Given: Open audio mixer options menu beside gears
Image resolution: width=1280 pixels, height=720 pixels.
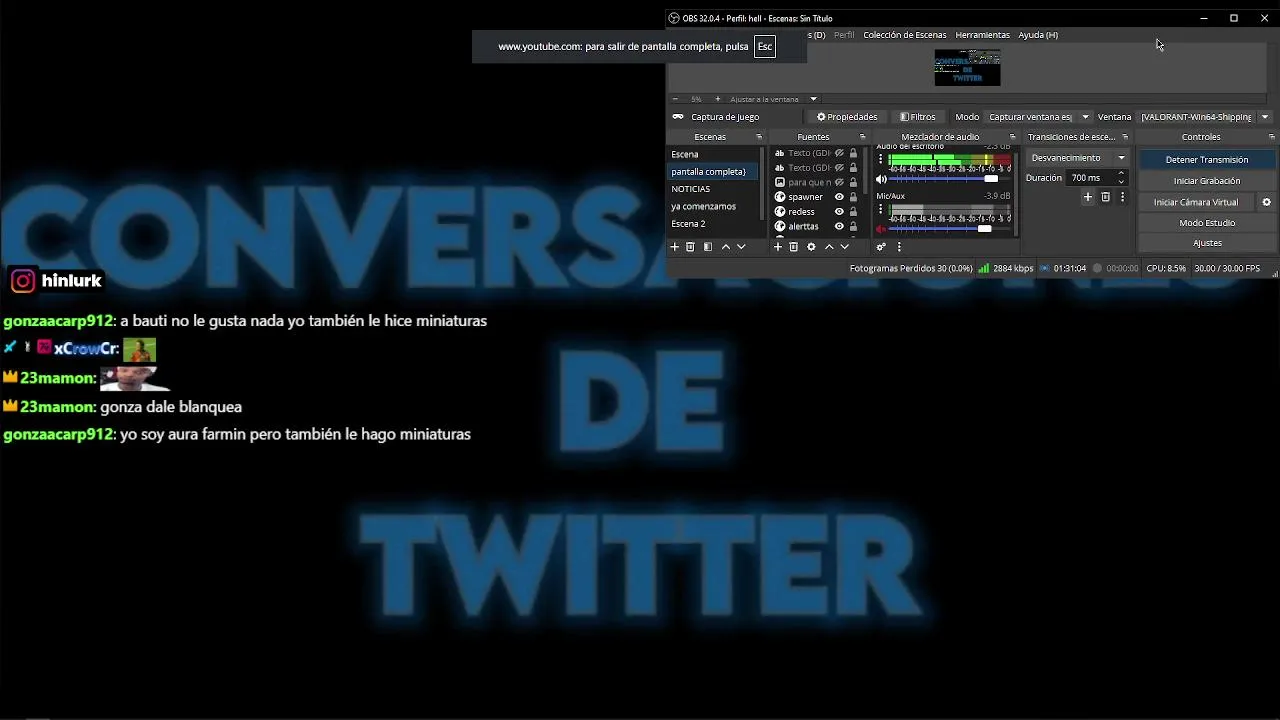Looking at the screenshot, I should coord(899,247).
